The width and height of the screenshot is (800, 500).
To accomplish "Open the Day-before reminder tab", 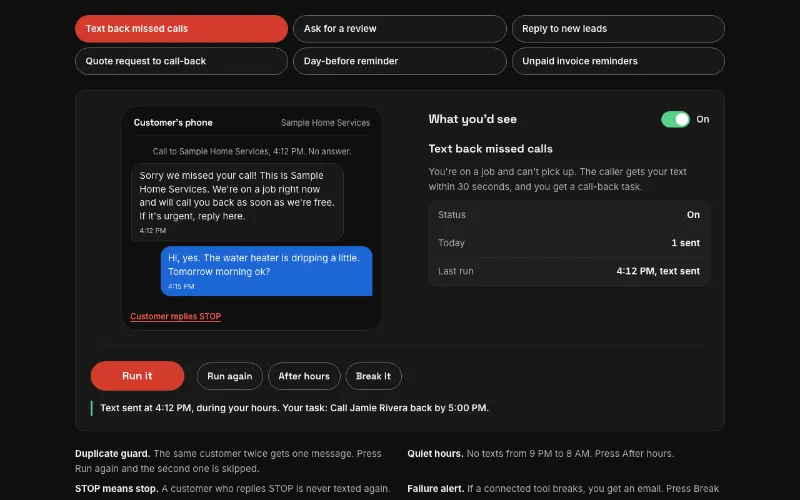I will pos(399,61).
